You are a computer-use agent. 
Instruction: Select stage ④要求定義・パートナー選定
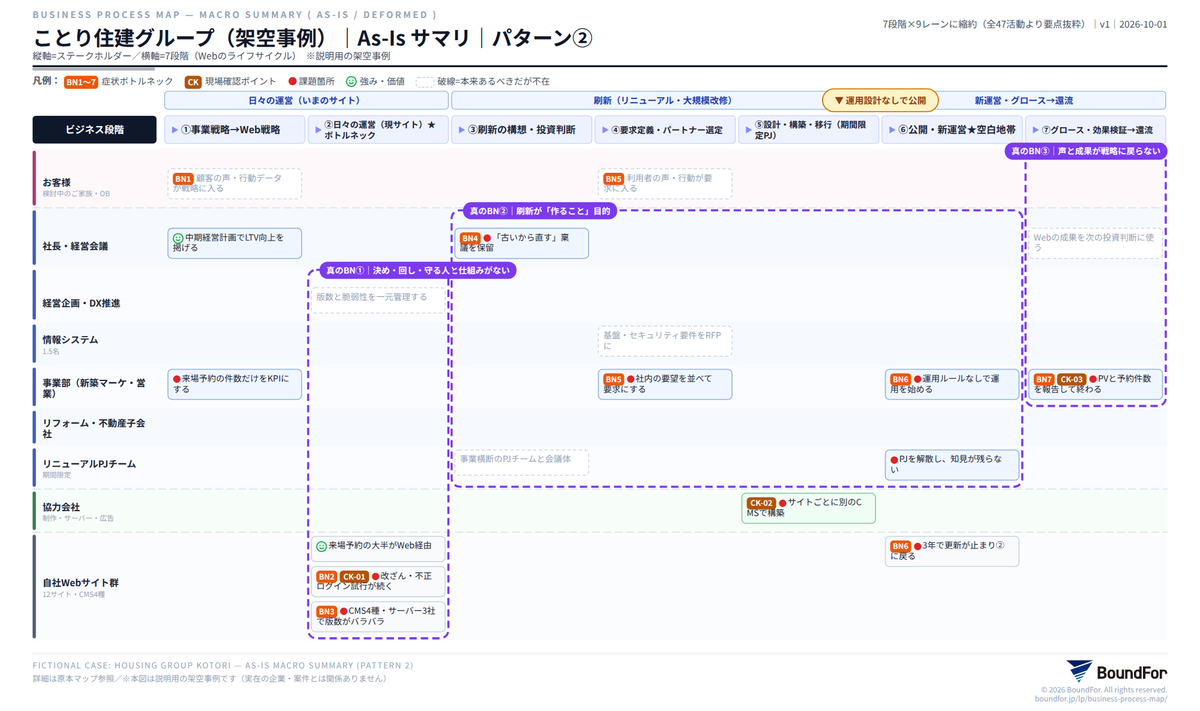(x=665, y=130)
